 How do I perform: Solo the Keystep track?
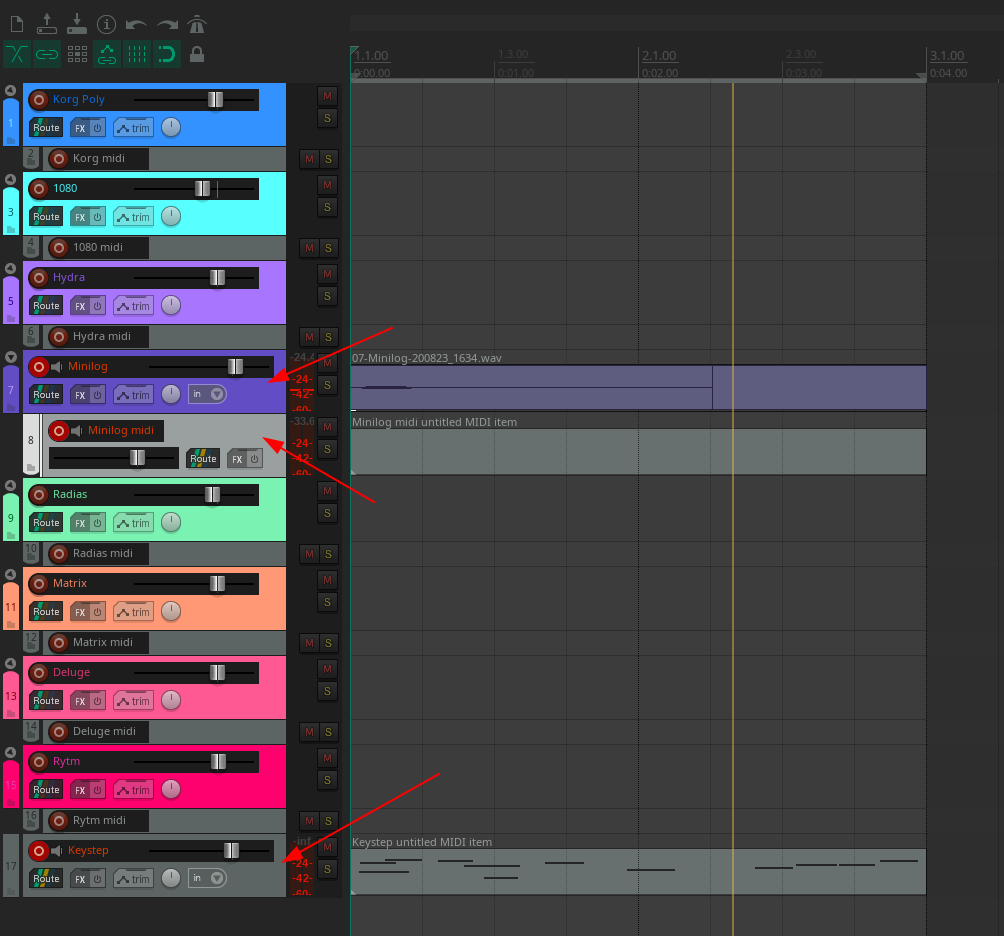[x=327, y=869]
